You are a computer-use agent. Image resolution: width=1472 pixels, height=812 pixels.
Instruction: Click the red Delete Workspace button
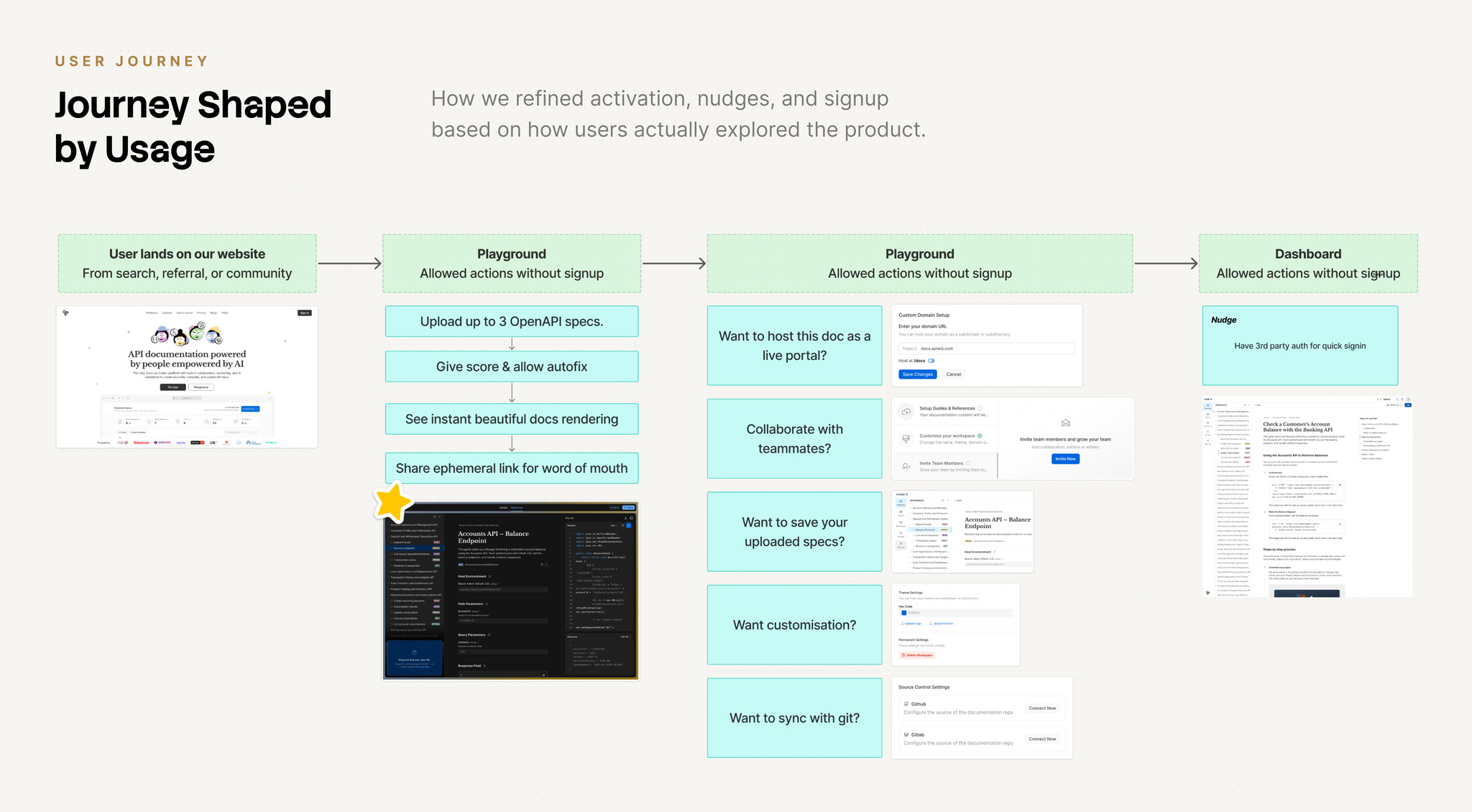point(918,655)
